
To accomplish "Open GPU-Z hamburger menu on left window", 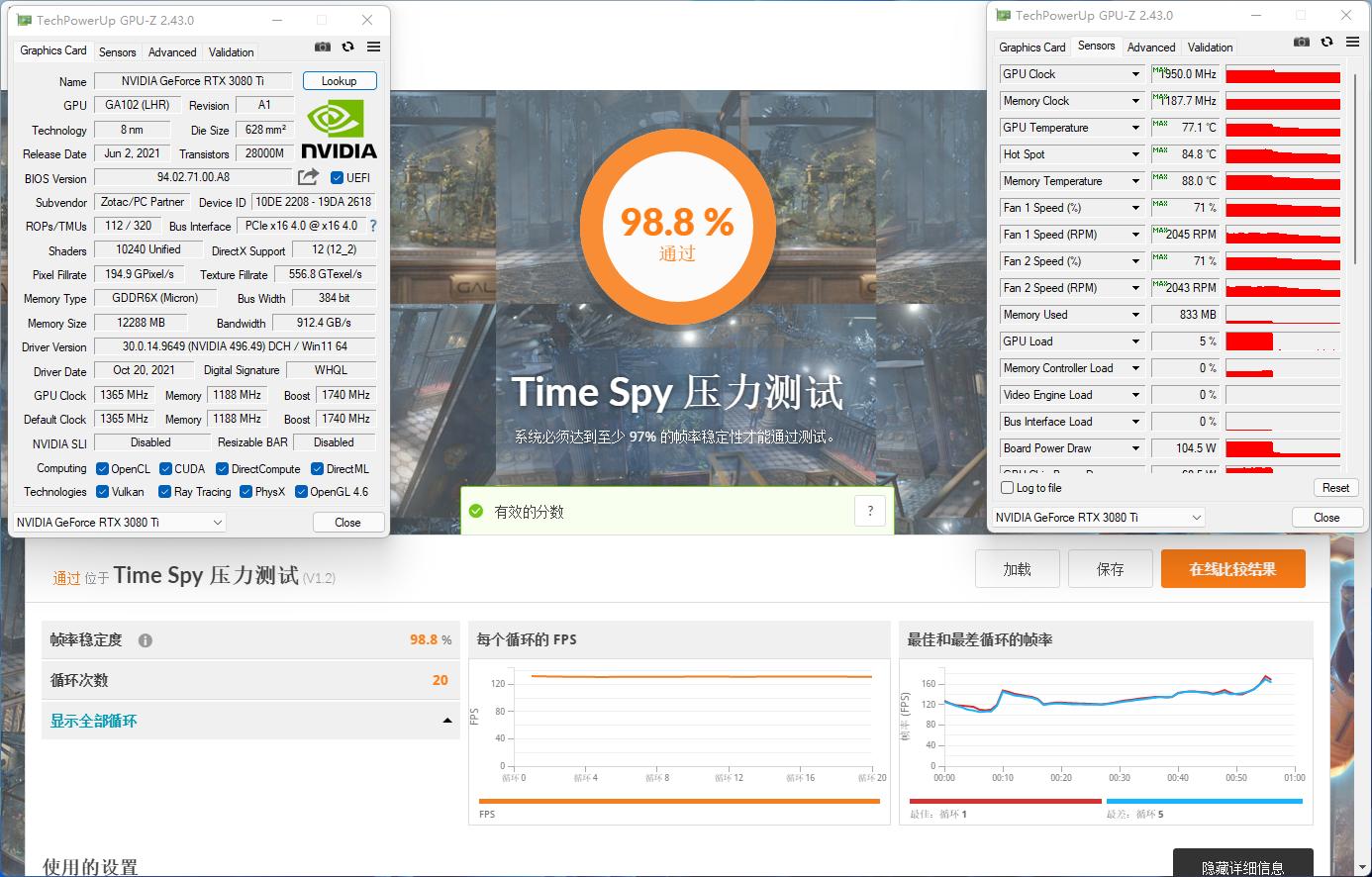I will pyautogui.click(x=373, y=47).
